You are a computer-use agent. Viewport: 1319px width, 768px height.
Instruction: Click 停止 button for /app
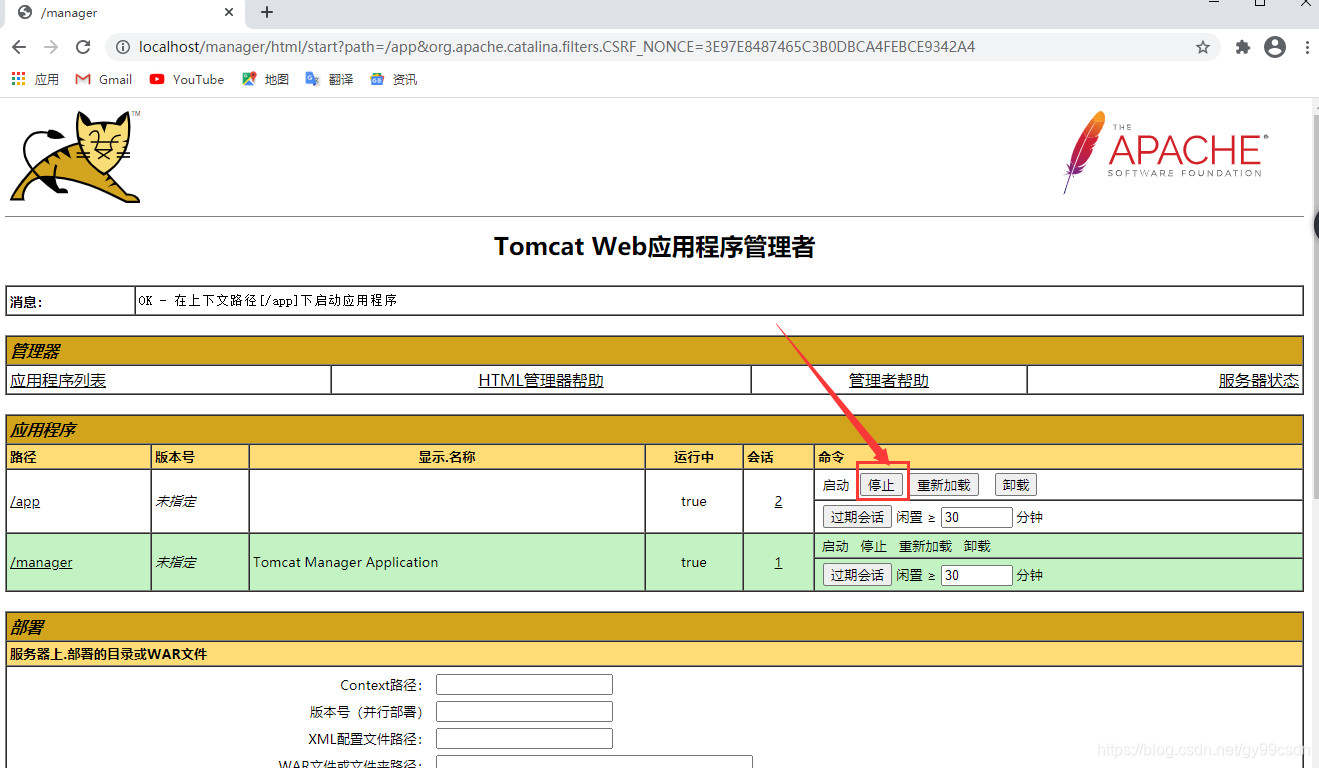(882, 485)
